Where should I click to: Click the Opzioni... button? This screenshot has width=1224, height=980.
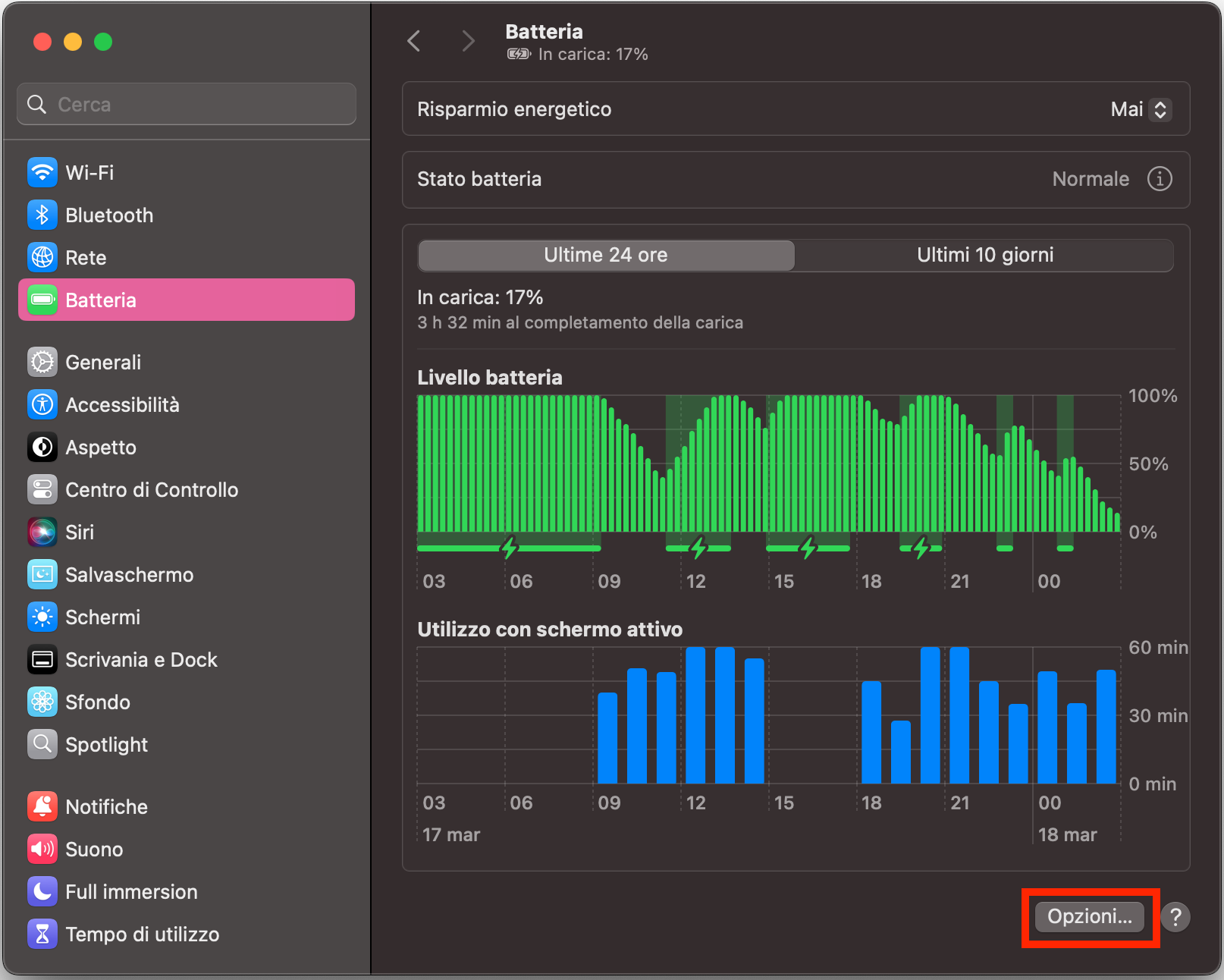tap(1089, 917)
